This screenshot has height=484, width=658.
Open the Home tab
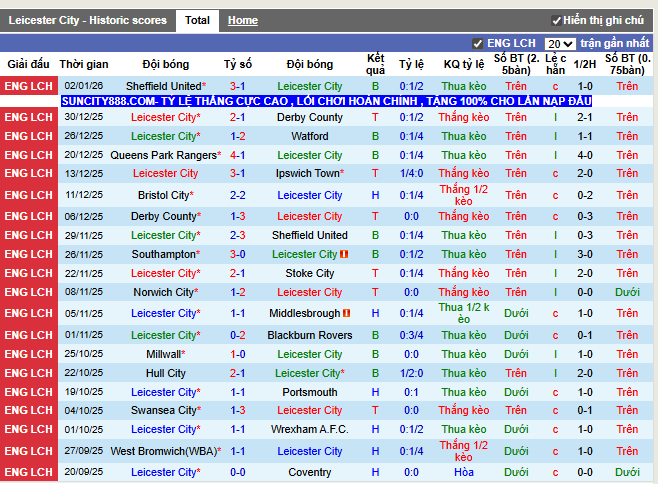[x=243, y=21]
